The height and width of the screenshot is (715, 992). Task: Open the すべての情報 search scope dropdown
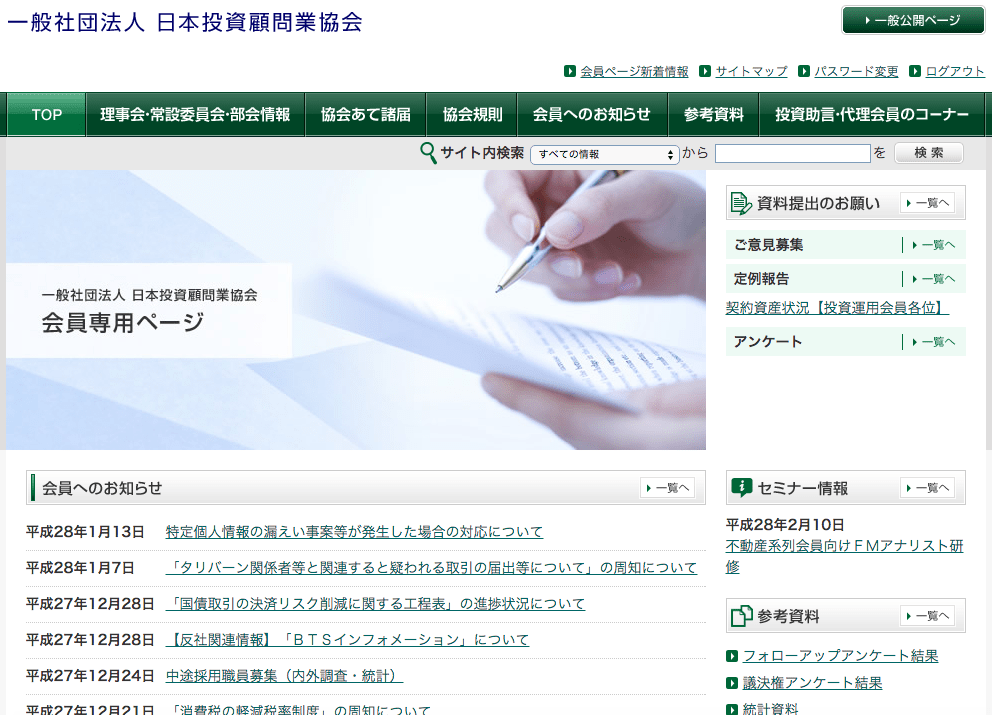click(x=605, y=154)
